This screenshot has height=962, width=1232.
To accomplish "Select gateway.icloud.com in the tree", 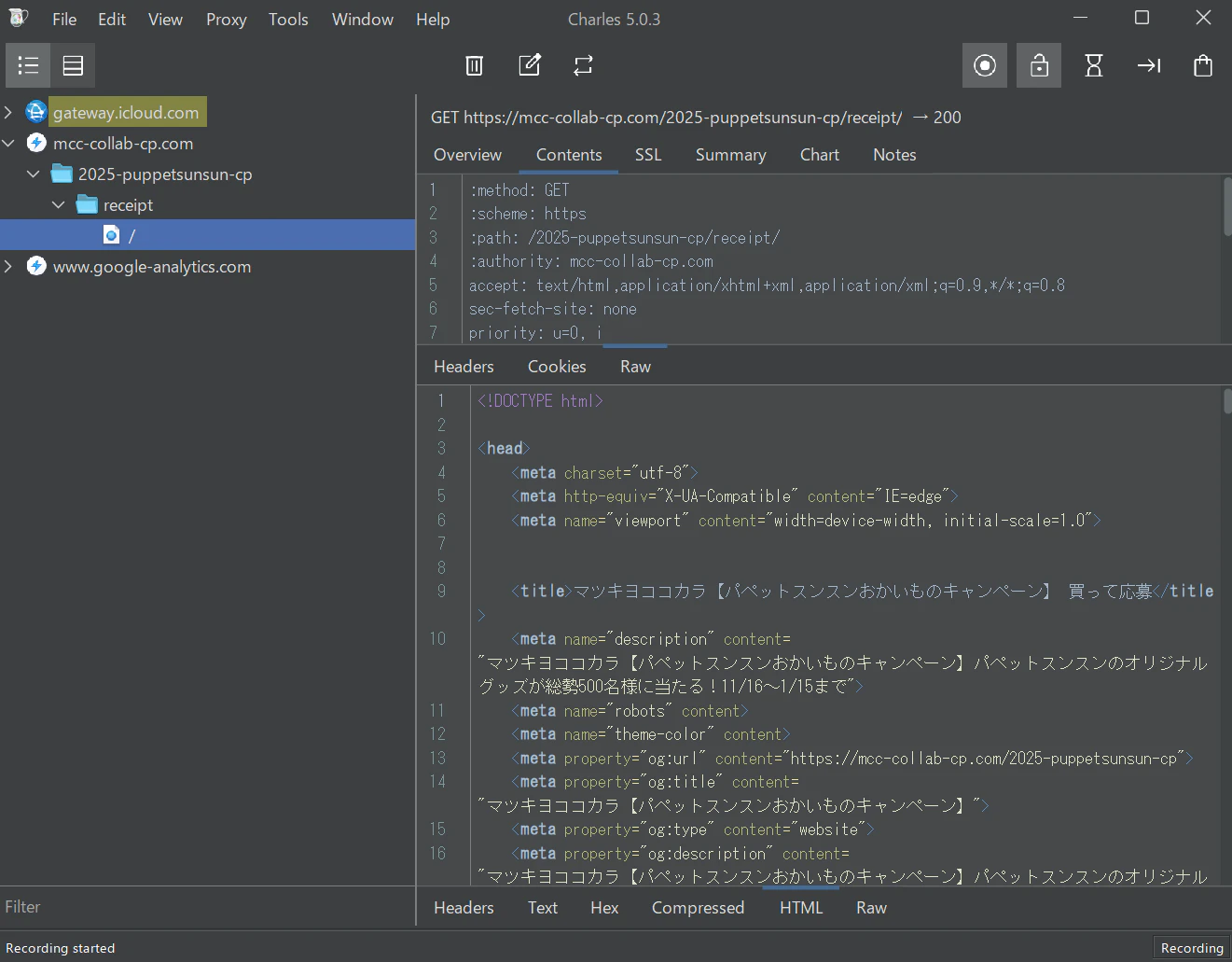I will click(126, 112).
